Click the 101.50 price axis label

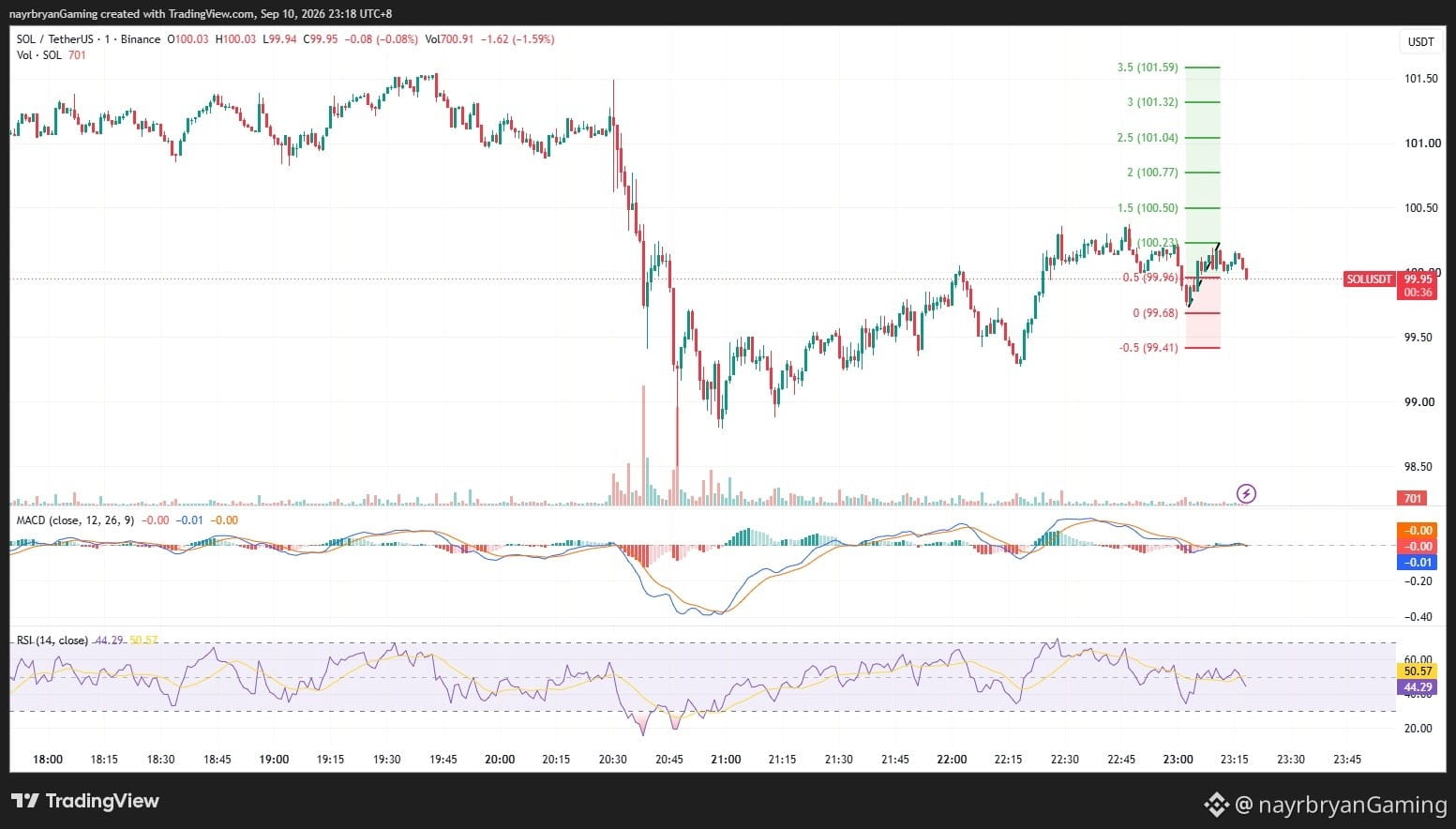1420,79
